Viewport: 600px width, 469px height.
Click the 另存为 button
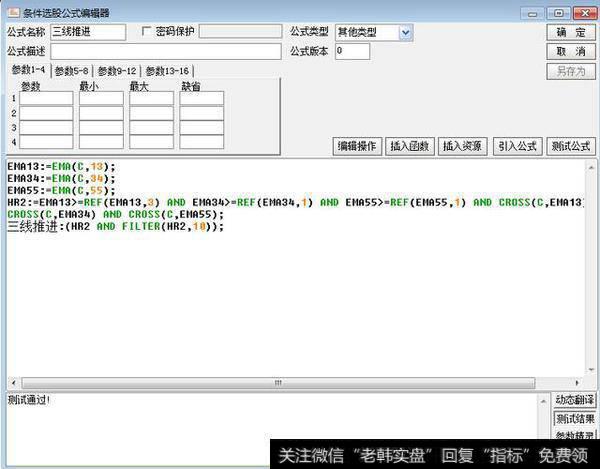click(571, 71)
